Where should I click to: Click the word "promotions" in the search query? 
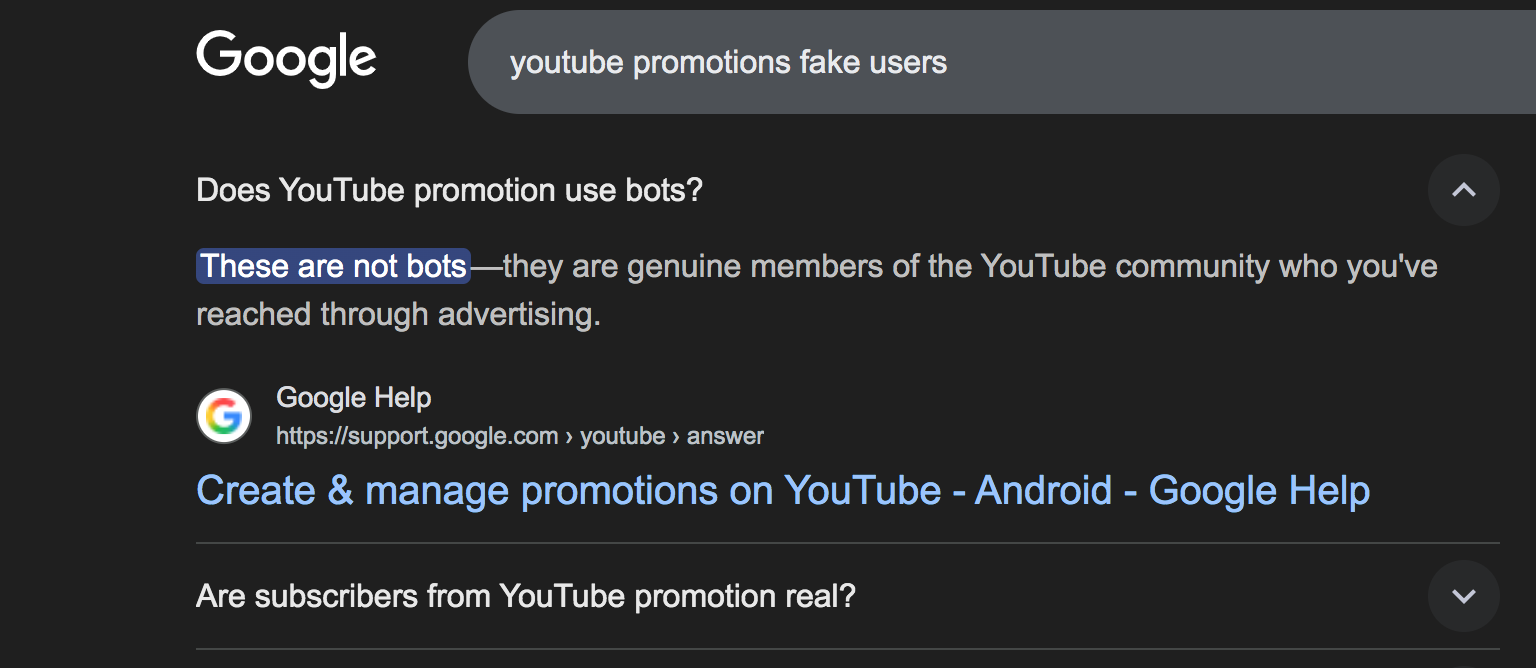point(712,63)
